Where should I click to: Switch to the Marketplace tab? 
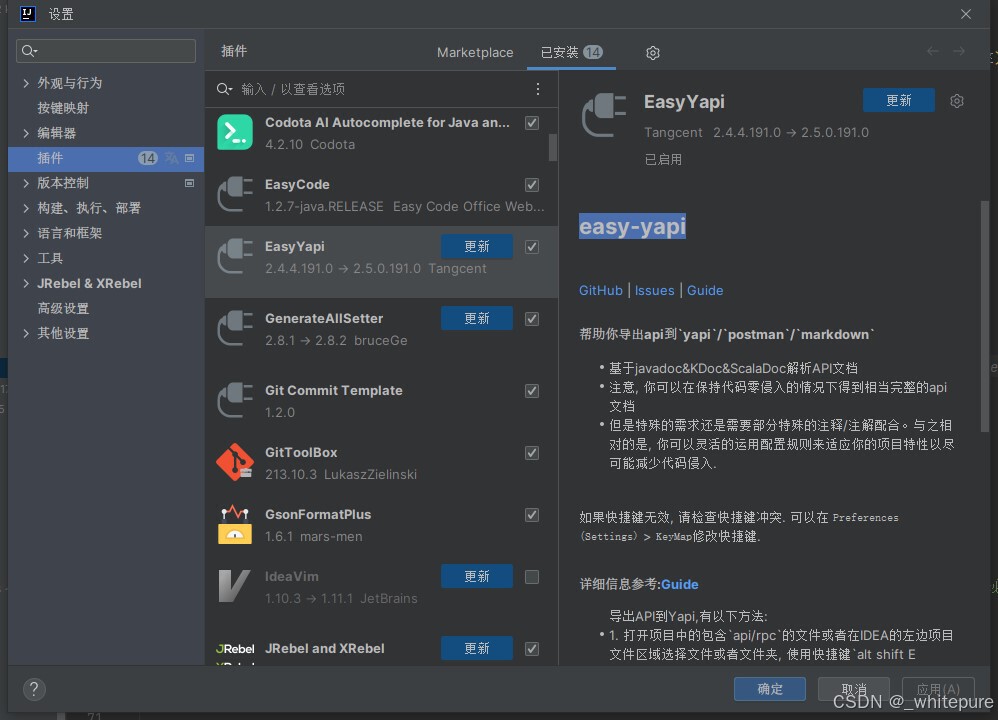point(475,53)
